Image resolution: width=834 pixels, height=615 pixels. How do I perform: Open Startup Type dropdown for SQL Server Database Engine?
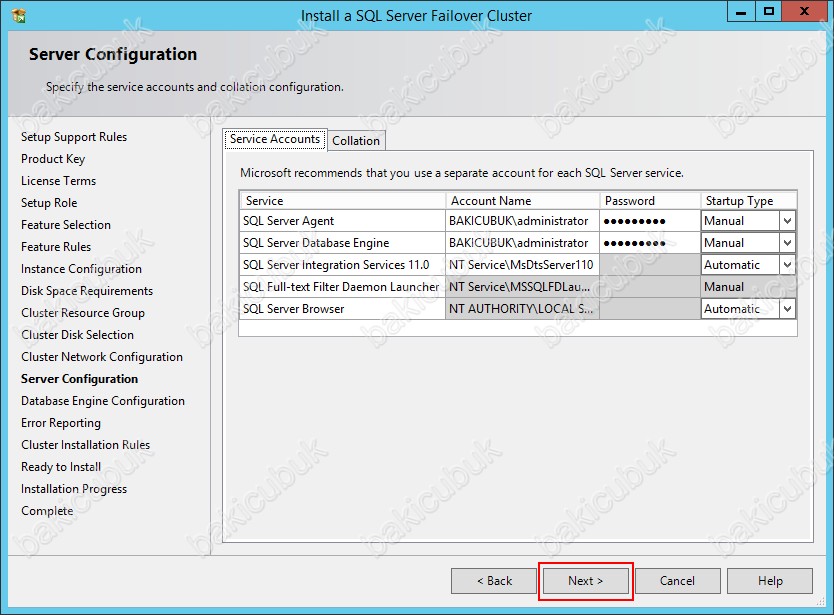pyautogui.click(x=787, y=243)
